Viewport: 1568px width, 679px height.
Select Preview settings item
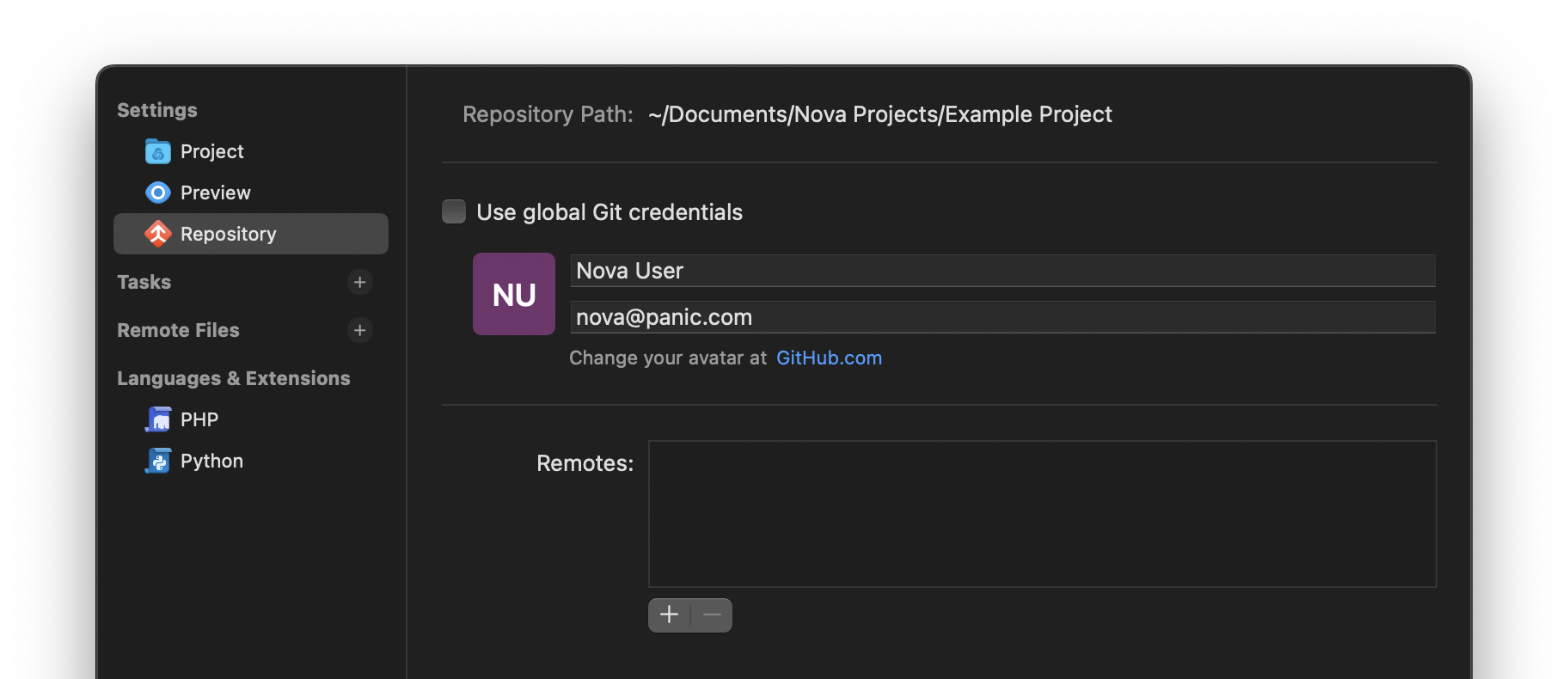point(251,193)
